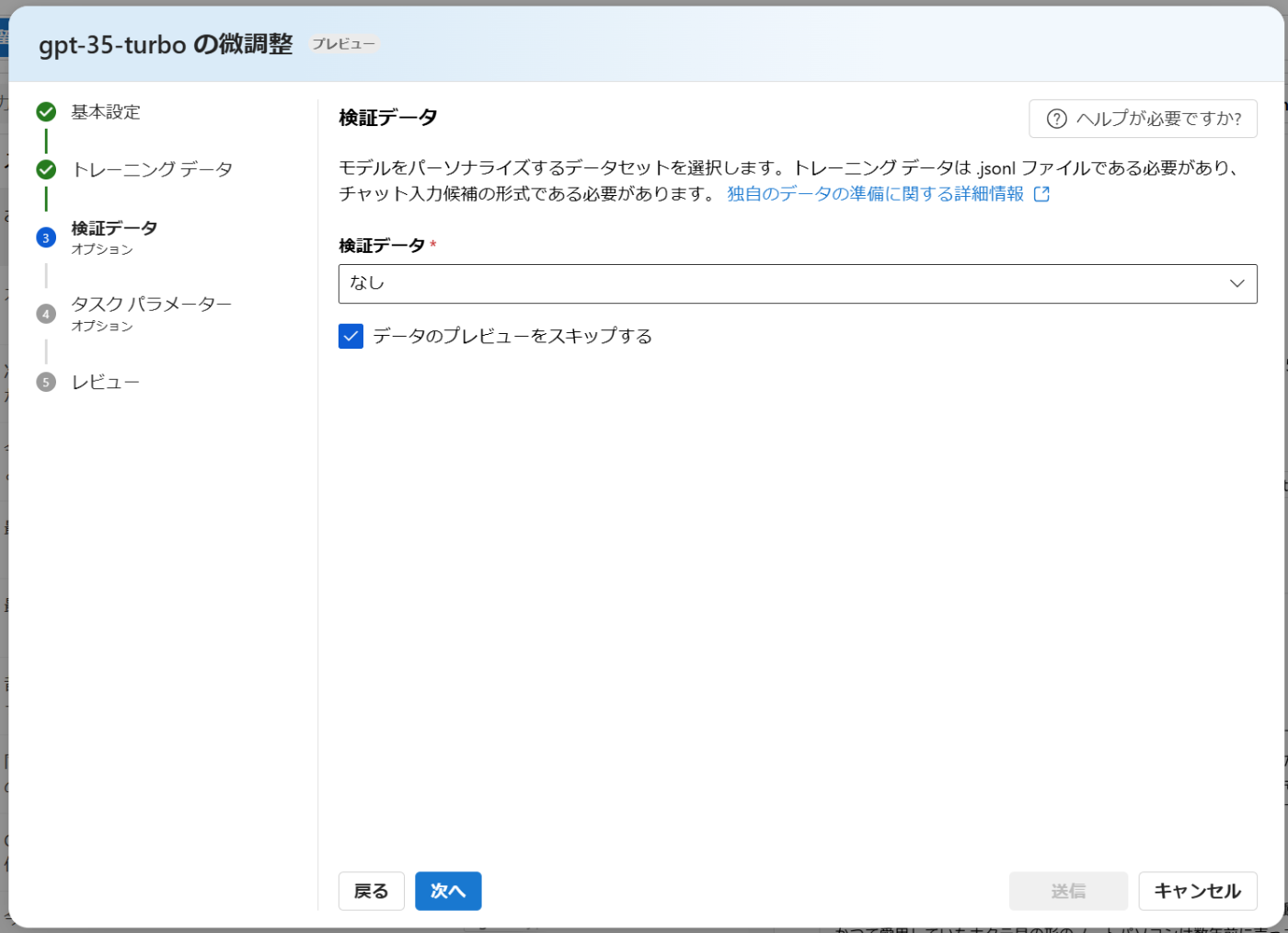The image size is (1288, 933).
Task: Open 独自のデータの準備に関する詳細情報 link
Action: tap(875, 194)
